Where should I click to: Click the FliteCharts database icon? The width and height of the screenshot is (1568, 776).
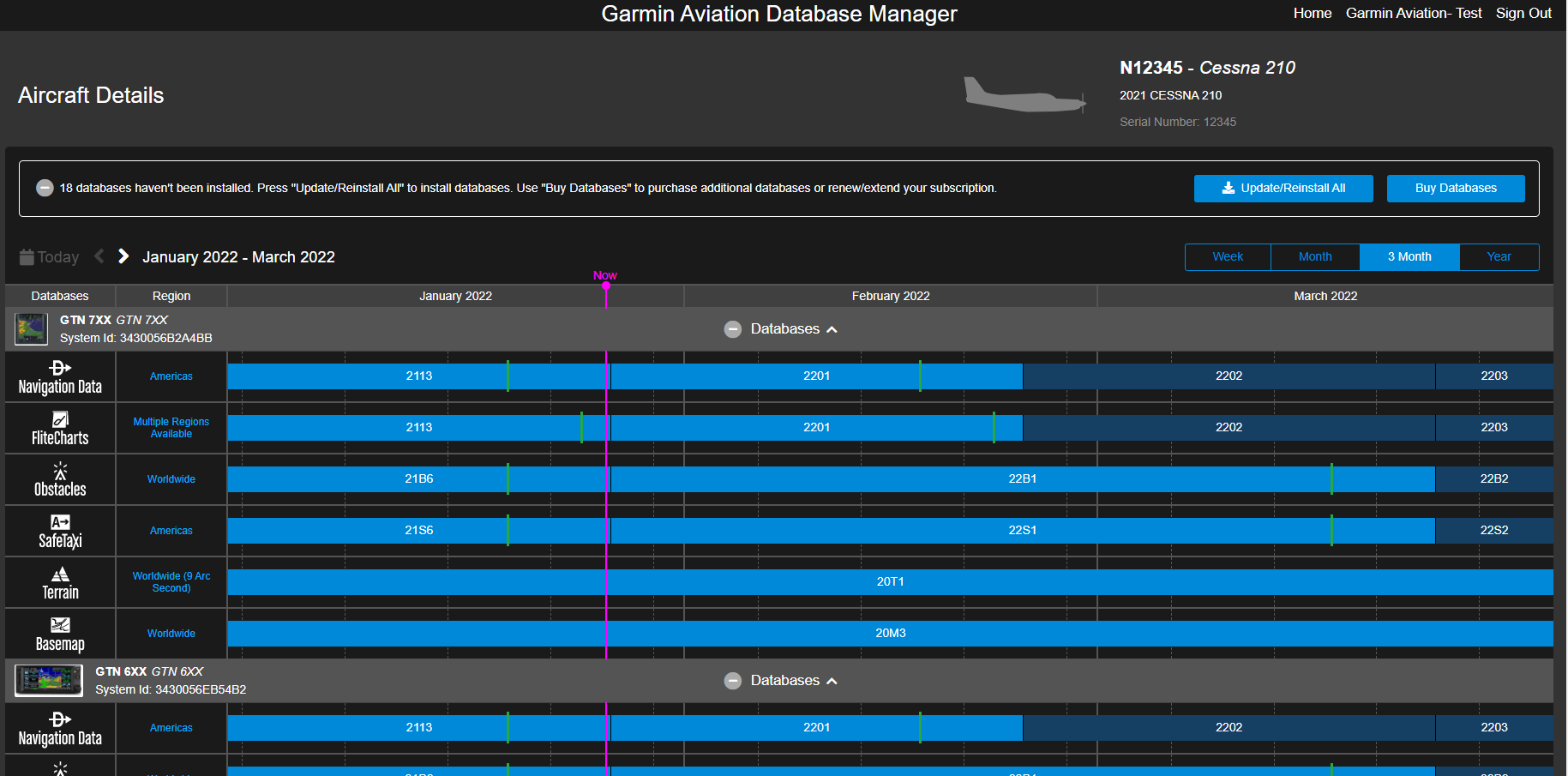point(60,419)
